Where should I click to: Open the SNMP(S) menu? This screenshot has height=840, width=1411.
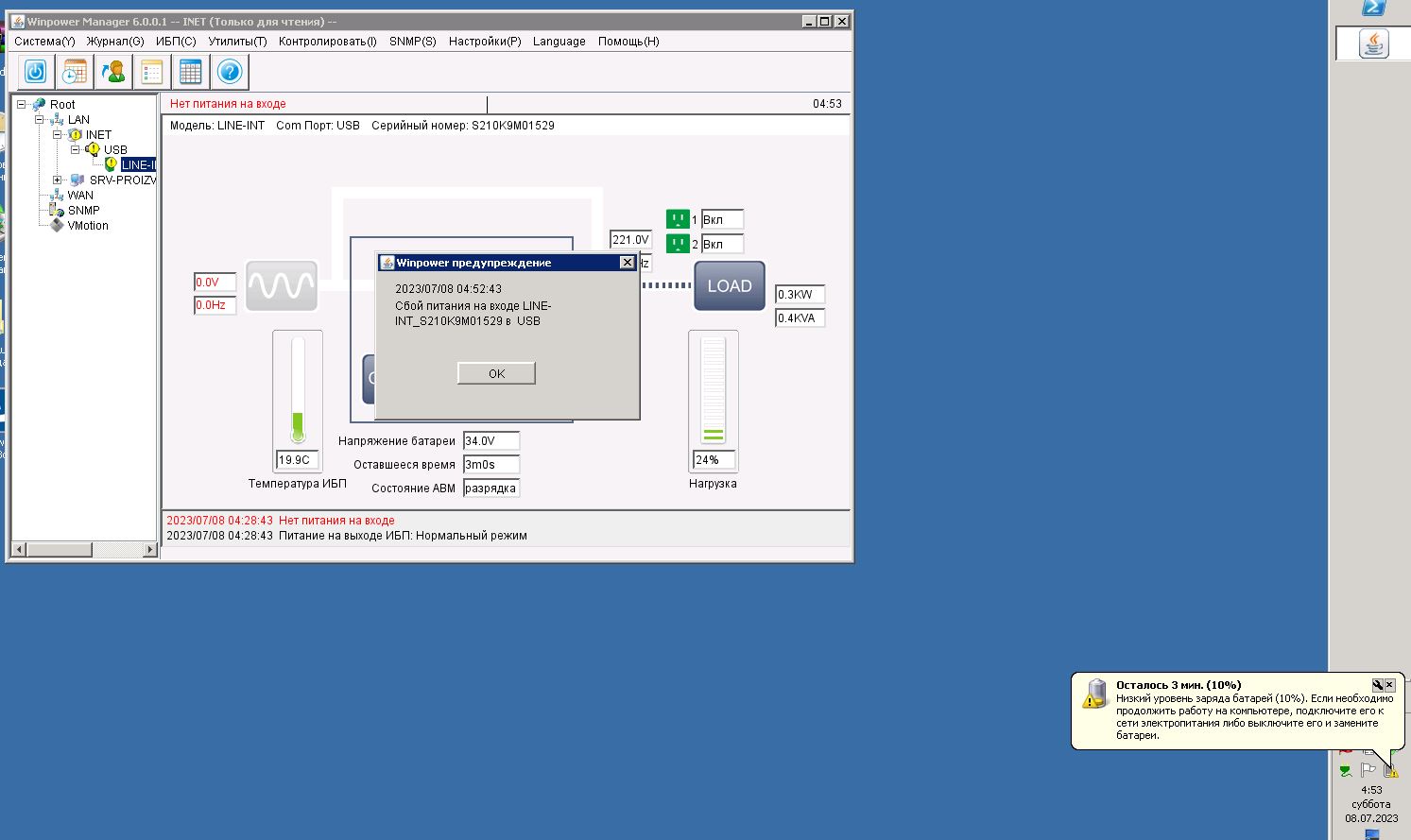pos(413,42)
